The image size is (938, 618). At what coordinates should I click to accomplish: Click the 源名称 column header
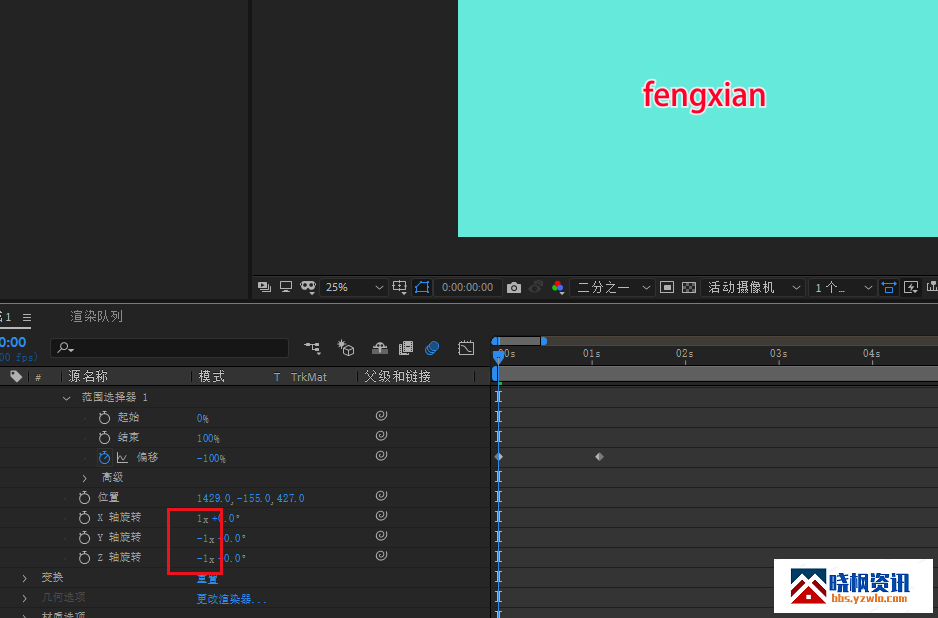pos(88,376)
